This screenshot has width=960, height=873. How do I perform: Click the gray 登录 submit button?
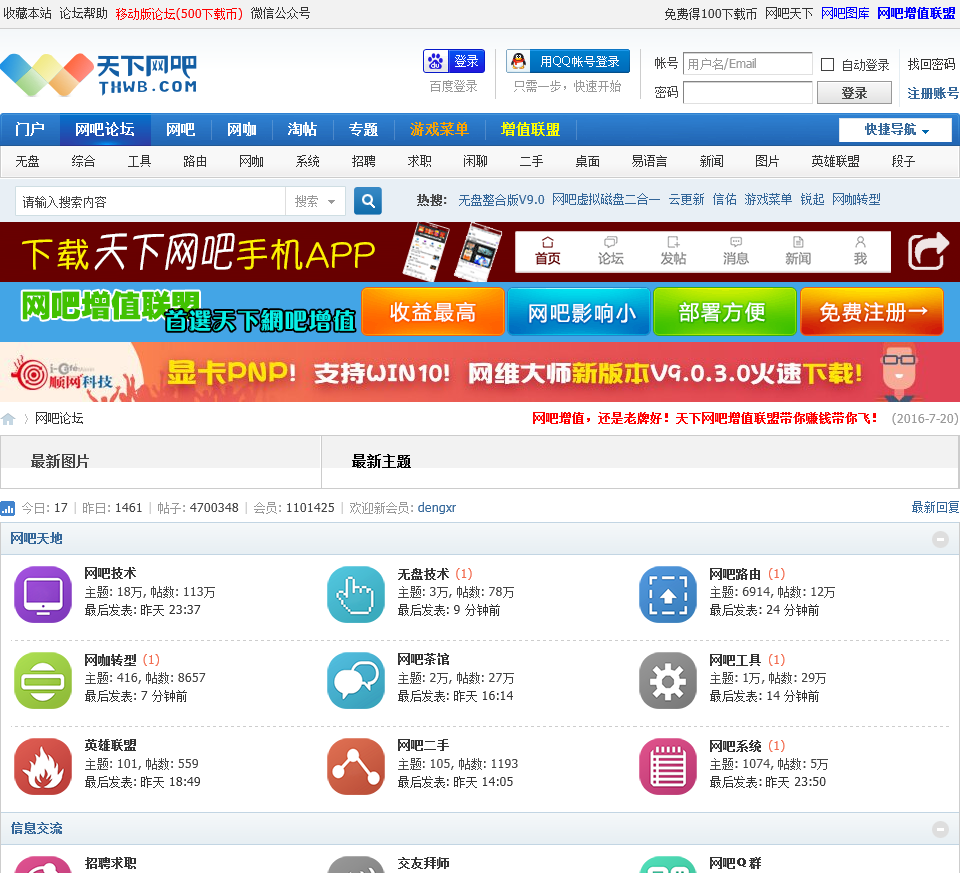point(854,93)
